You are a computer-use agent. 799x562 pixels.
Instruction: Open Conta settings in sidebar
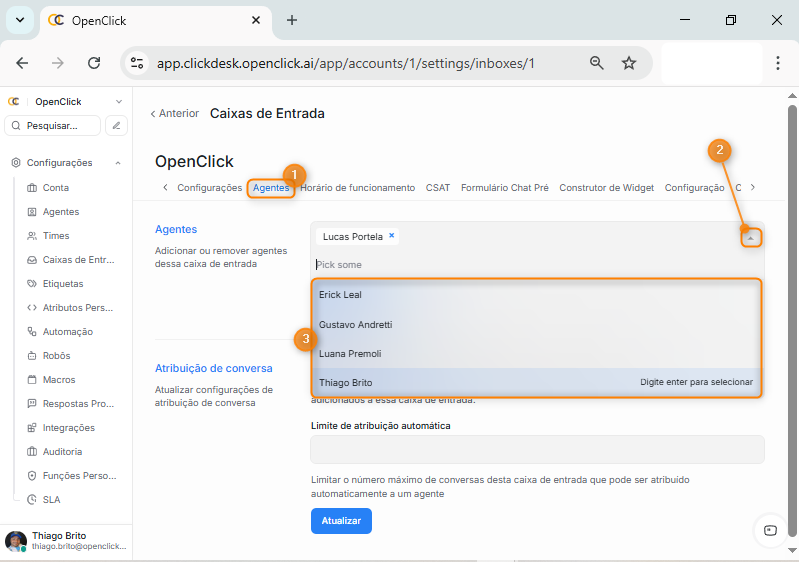coord(55,188)
